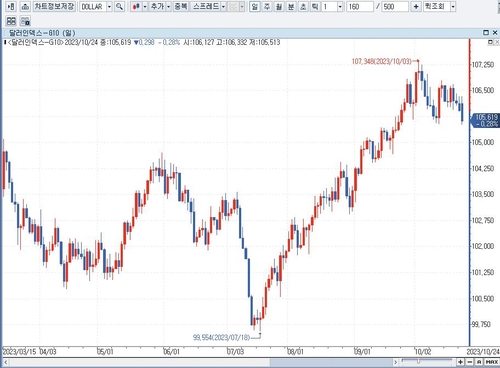This screenshot has width=500, height=368.
Task: Click the 500 total count field
Action: (x=395, y=6)
